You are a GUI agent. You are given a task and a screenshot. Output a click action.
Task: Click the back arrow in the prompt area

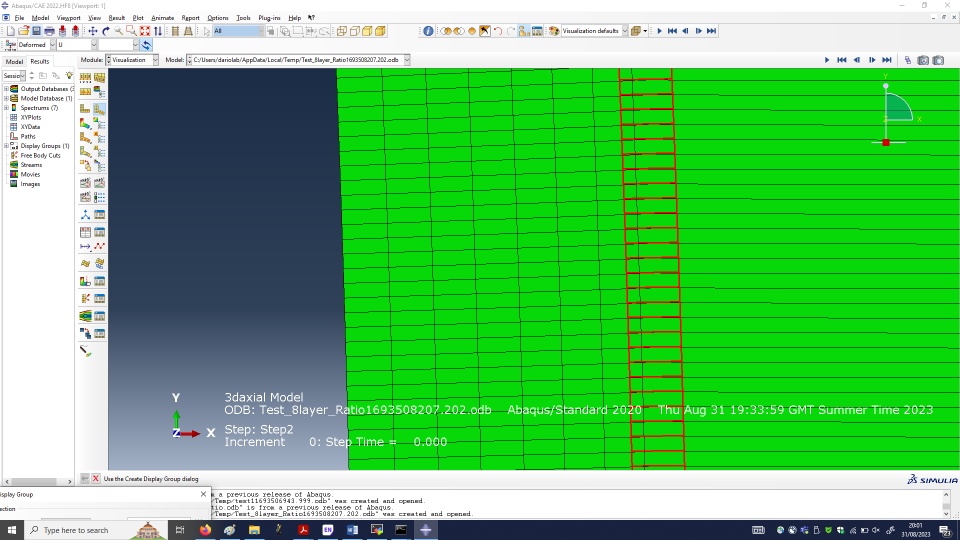click(84, 479)
